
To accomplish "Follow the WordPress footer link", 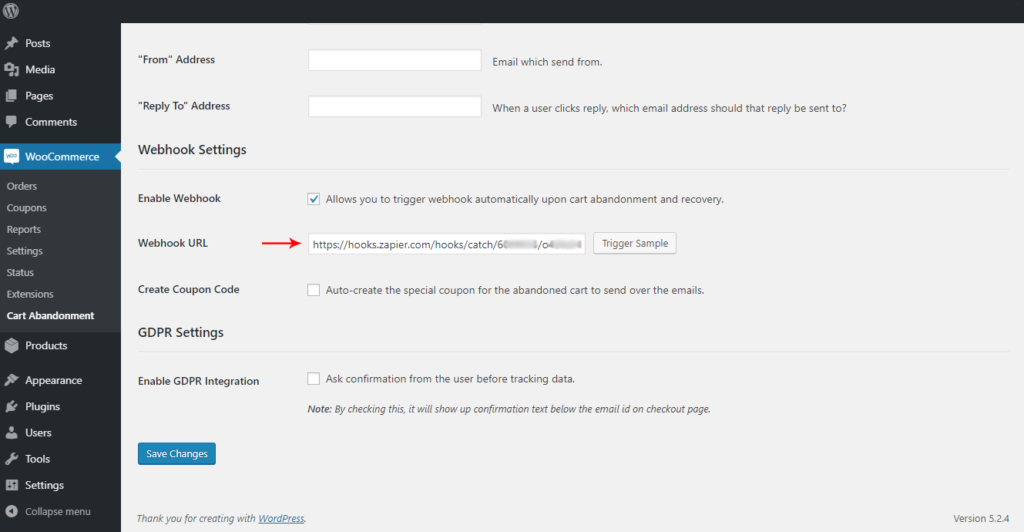I will pyautogui.click(x=281, y=518).
